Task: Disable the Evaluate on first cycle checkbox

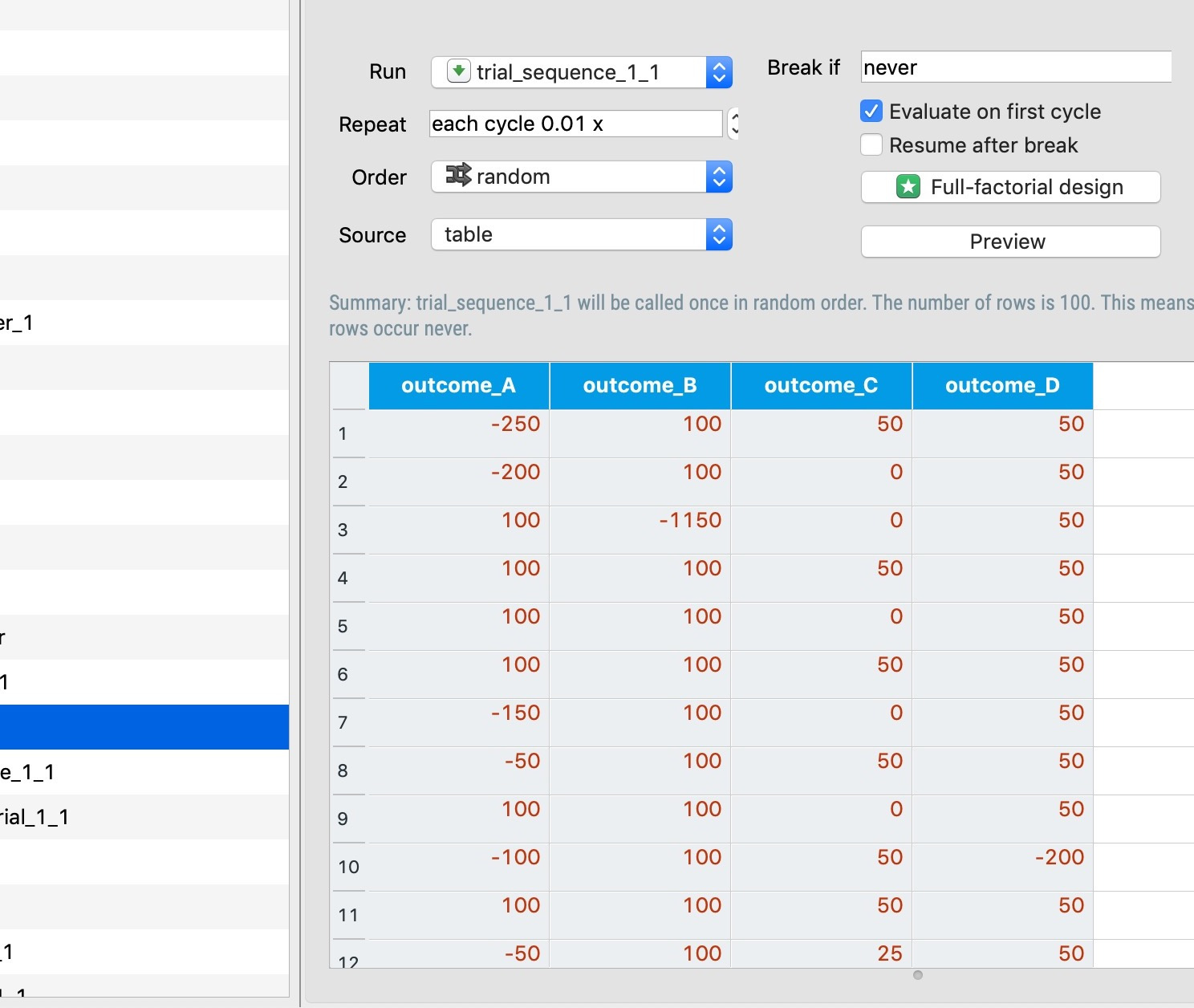Action: pos(871,111)
